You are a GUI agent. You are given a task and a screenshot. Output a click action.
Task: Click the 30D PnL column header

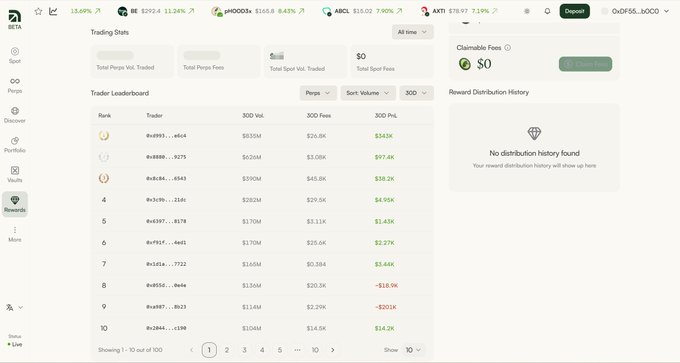tap(386, 115)
